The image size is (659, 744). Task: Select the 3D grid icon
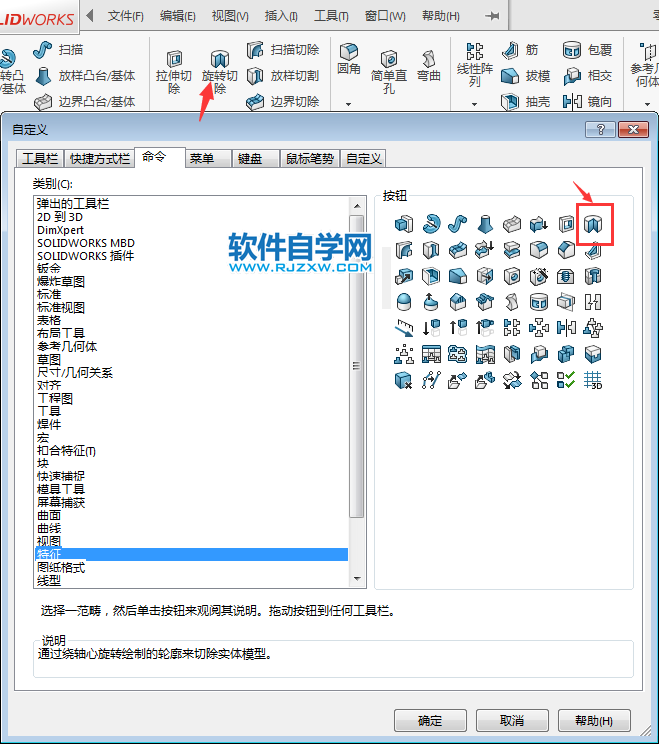click(x=593, y=380)
